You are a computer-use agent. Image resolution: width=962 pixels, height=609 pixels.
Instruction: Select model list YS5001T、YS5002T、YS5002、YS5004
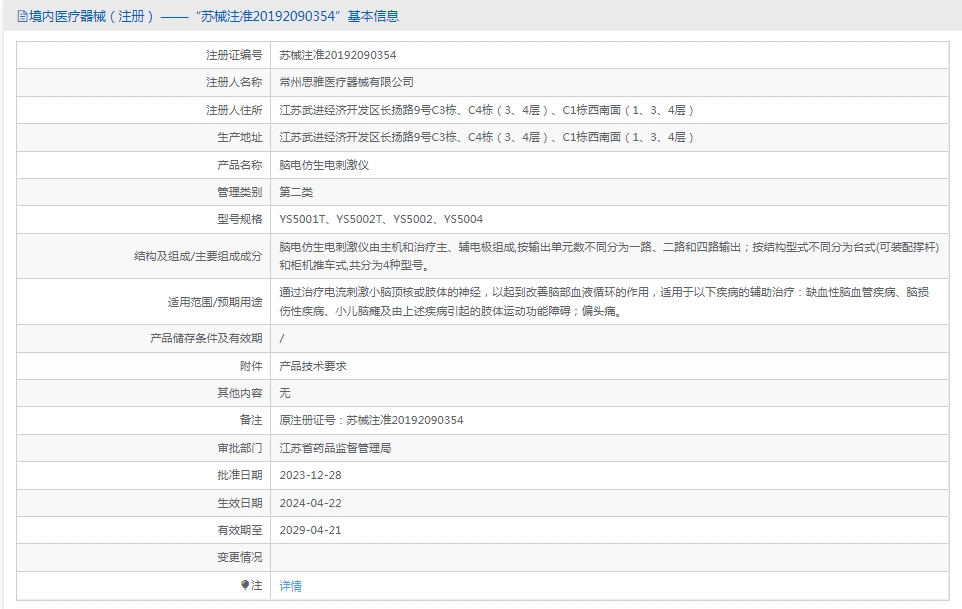click(x=381, y=219)
